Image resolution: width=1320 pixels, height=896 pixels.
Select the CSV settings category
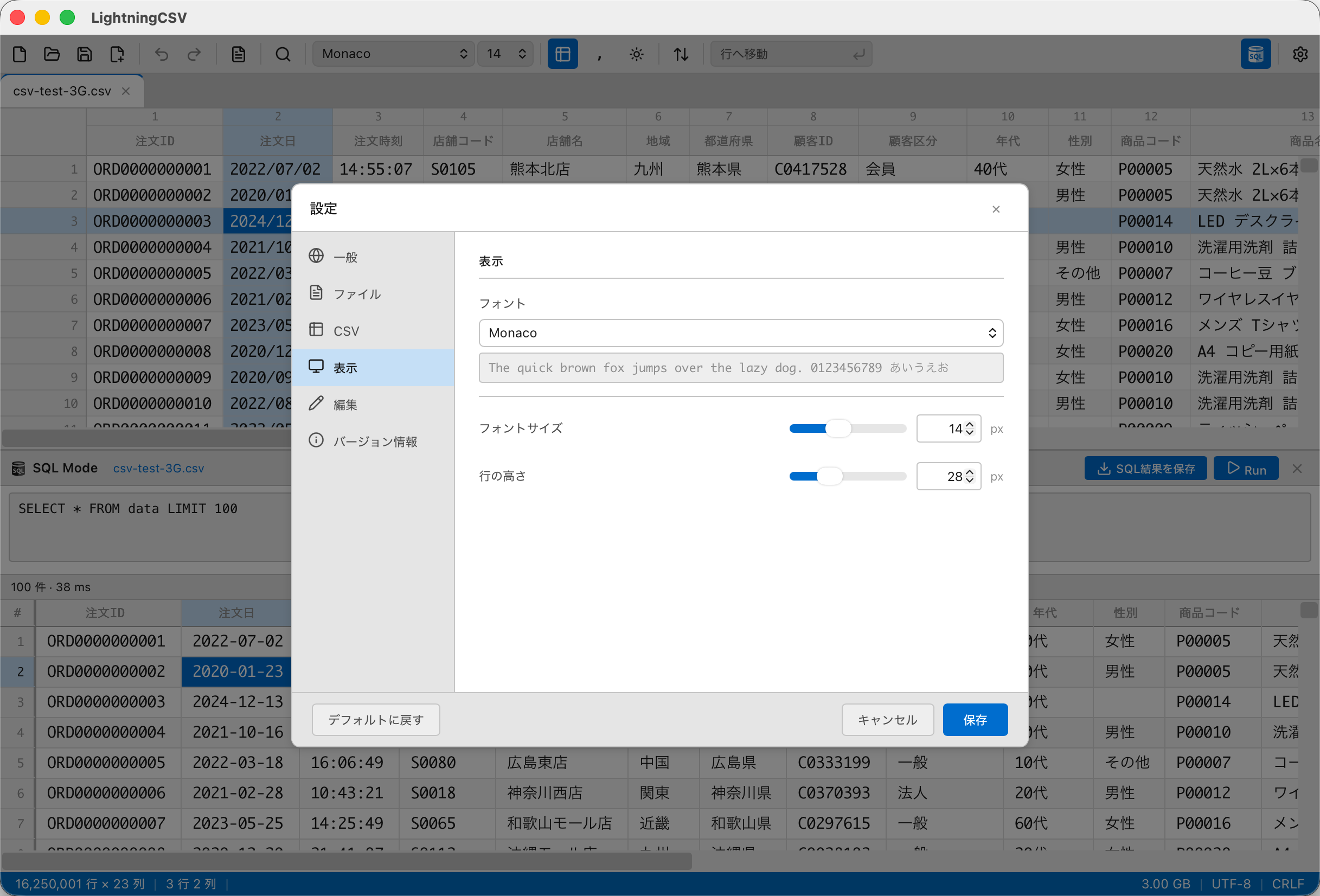373,331
